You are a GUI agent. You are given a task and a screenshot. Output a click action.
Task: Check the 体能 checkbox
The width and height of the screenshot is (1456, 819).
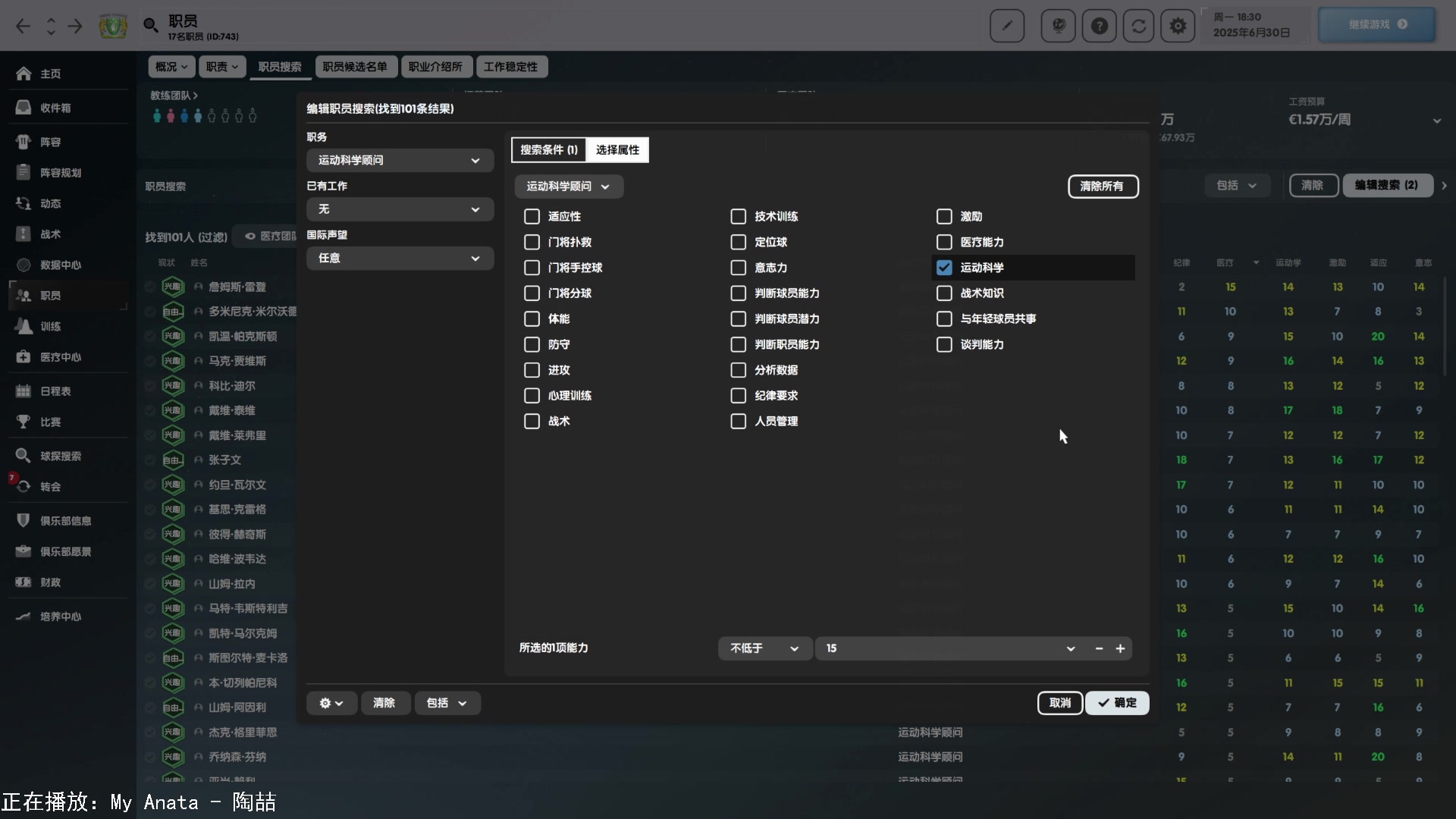pyautogui.click(x=532, y=319)
